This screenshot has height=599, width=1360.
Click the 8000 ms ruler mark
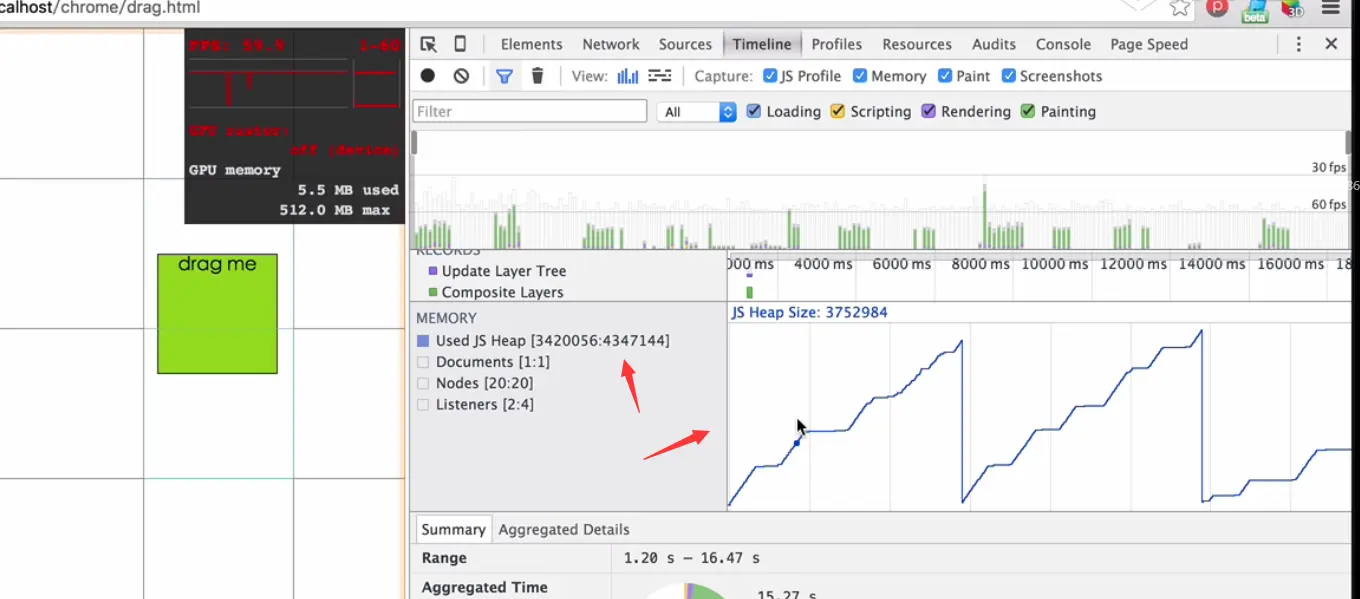980,264
